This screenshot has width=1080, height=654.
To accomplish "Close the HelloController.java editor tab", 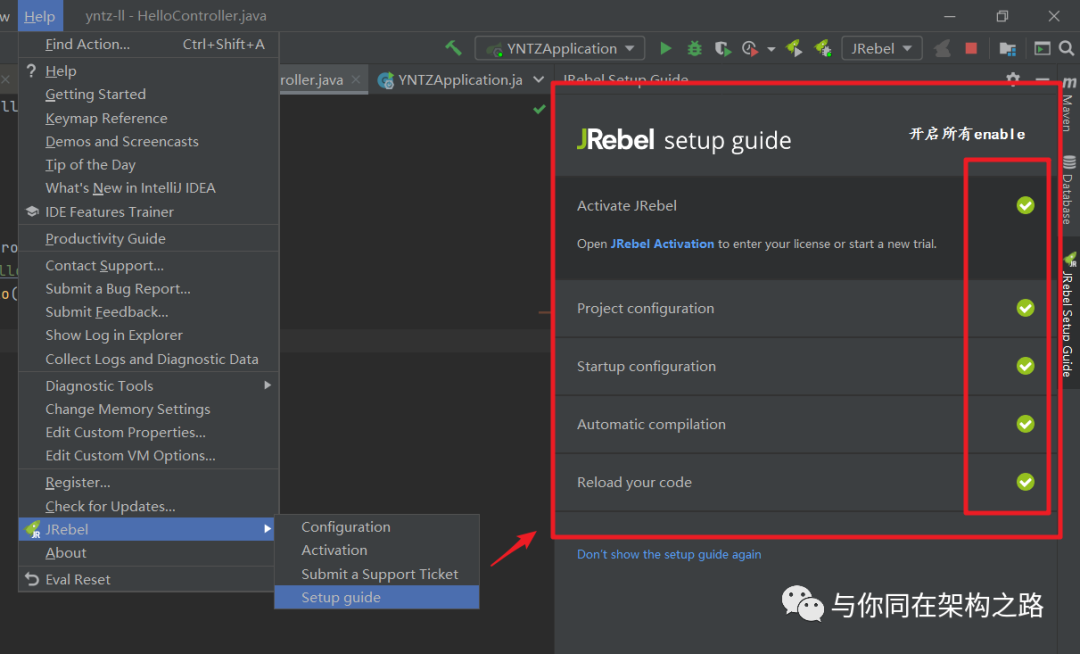I will 355,80.
